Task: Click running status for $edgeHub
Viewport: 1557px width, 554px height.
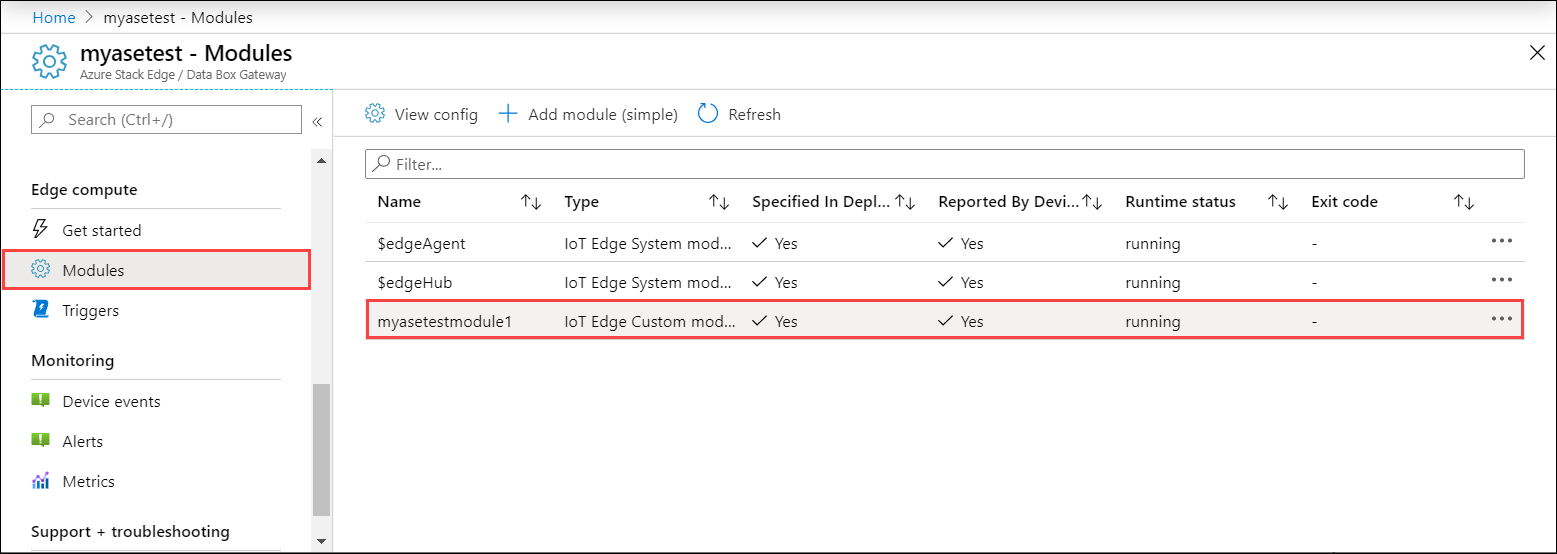Action: click(1152, 282)
